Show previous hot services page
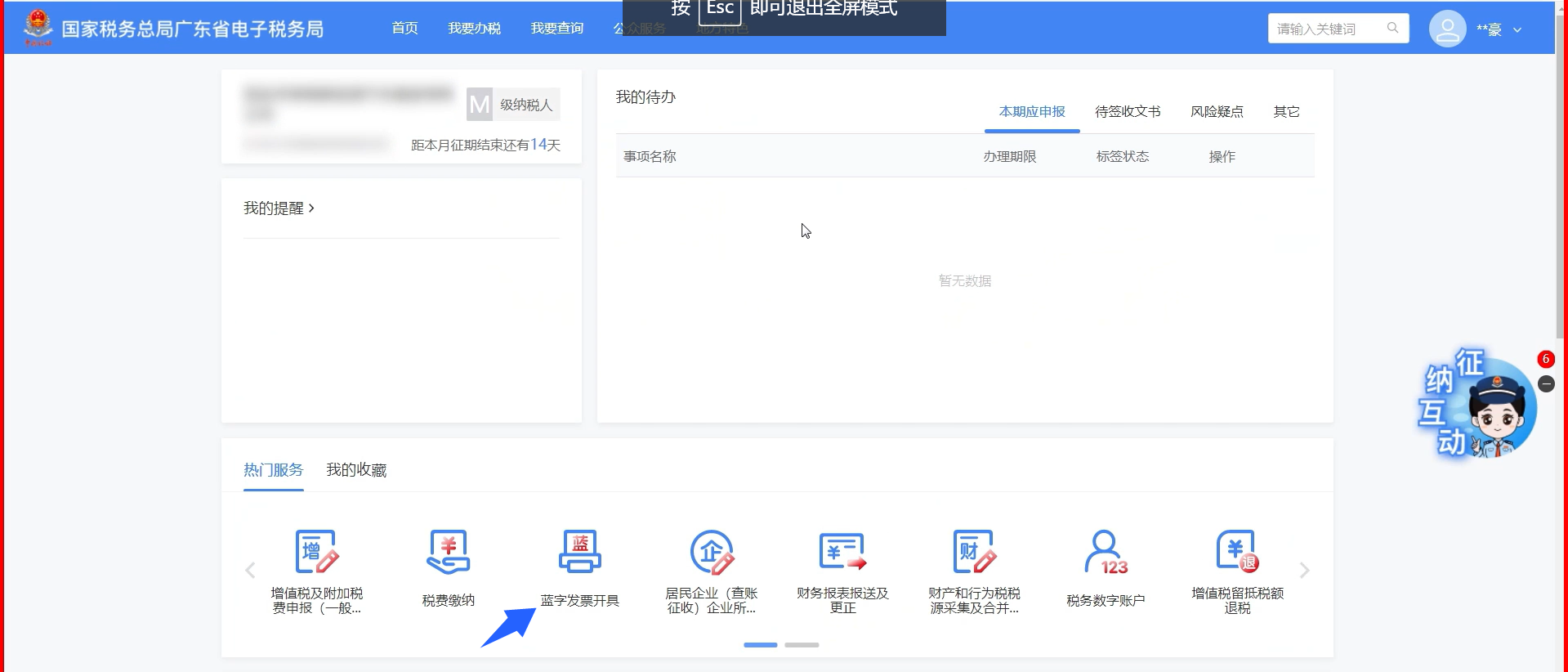Viewport: 1568px width, 672px height. point(250,570)
